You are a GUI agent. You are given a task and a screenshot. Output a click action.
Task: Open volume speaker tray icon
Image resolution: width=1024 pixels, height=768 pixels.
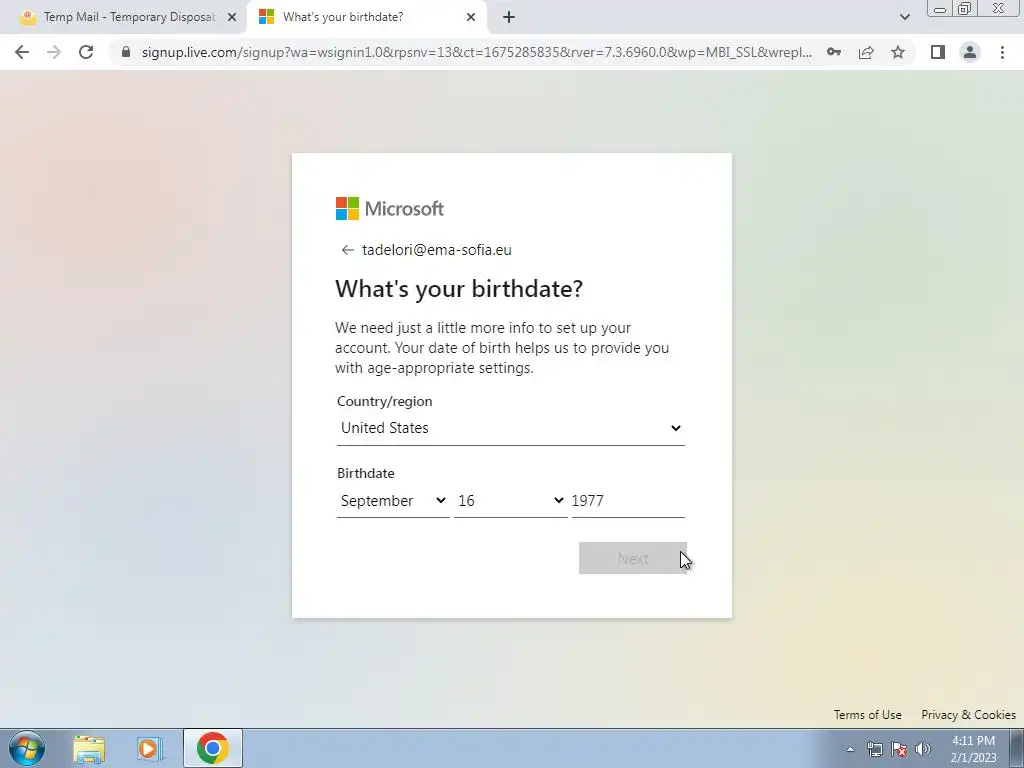click(x=923, y=749)
